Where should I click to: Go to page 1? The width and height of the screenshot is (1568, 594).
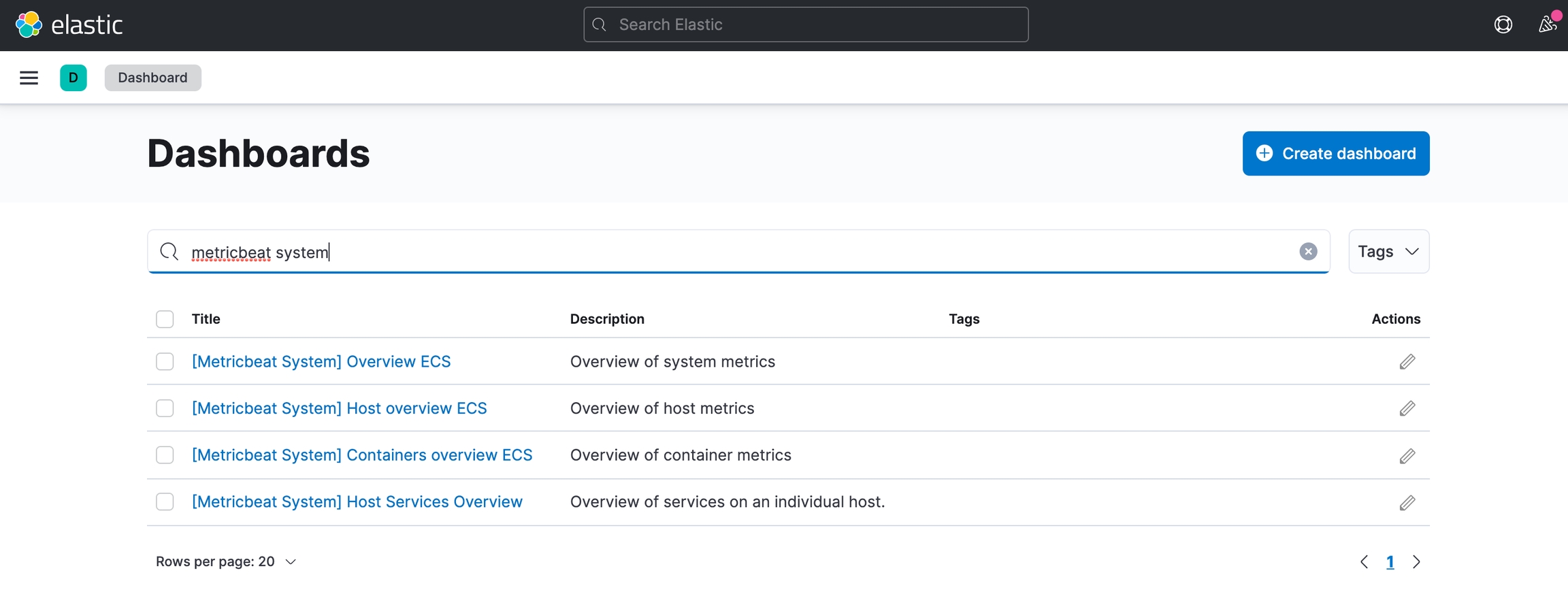pyautogui.click(x=1390, y=562)
